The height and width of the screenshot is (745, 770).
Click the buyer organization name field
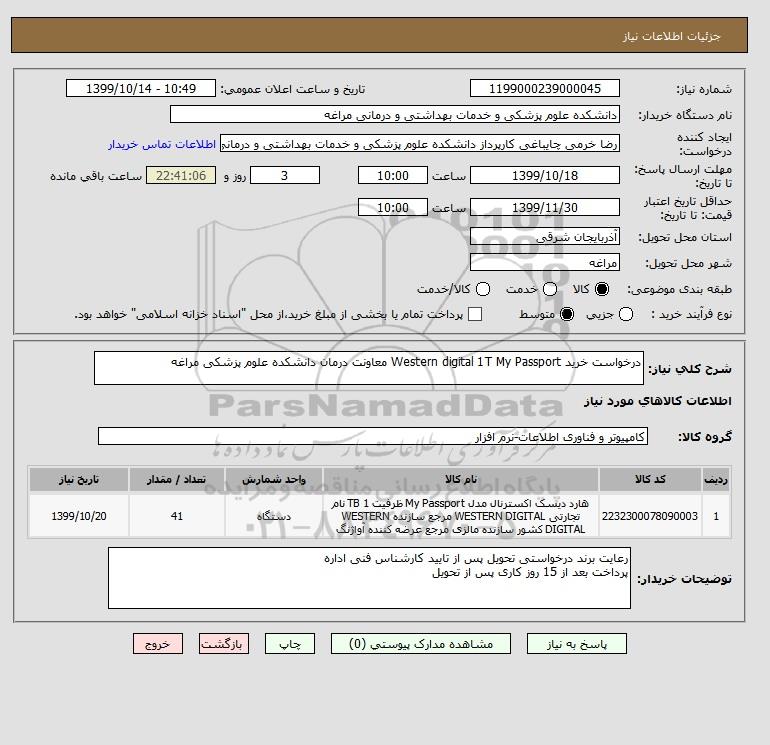395,114
